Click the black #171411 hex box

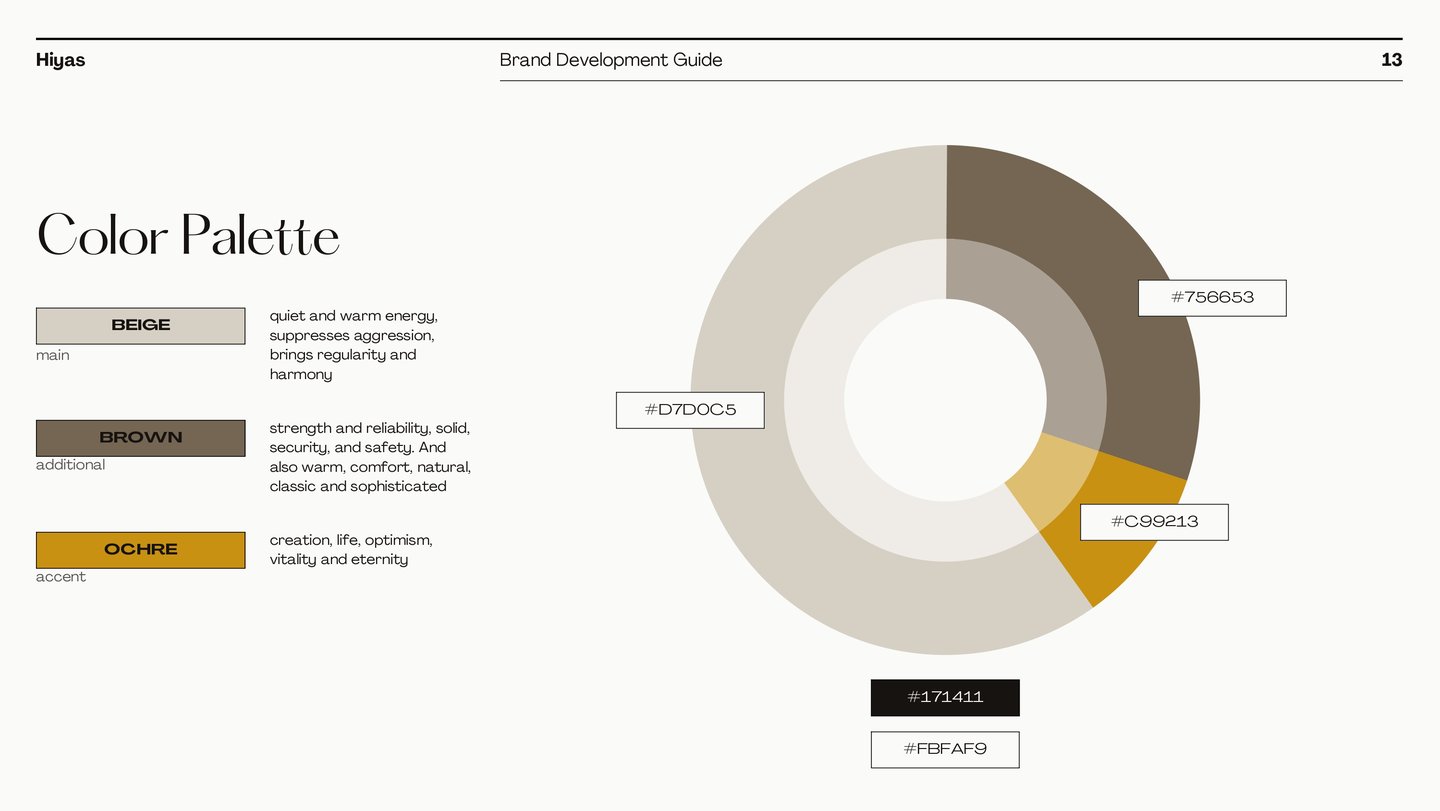(x=945, y=698)
